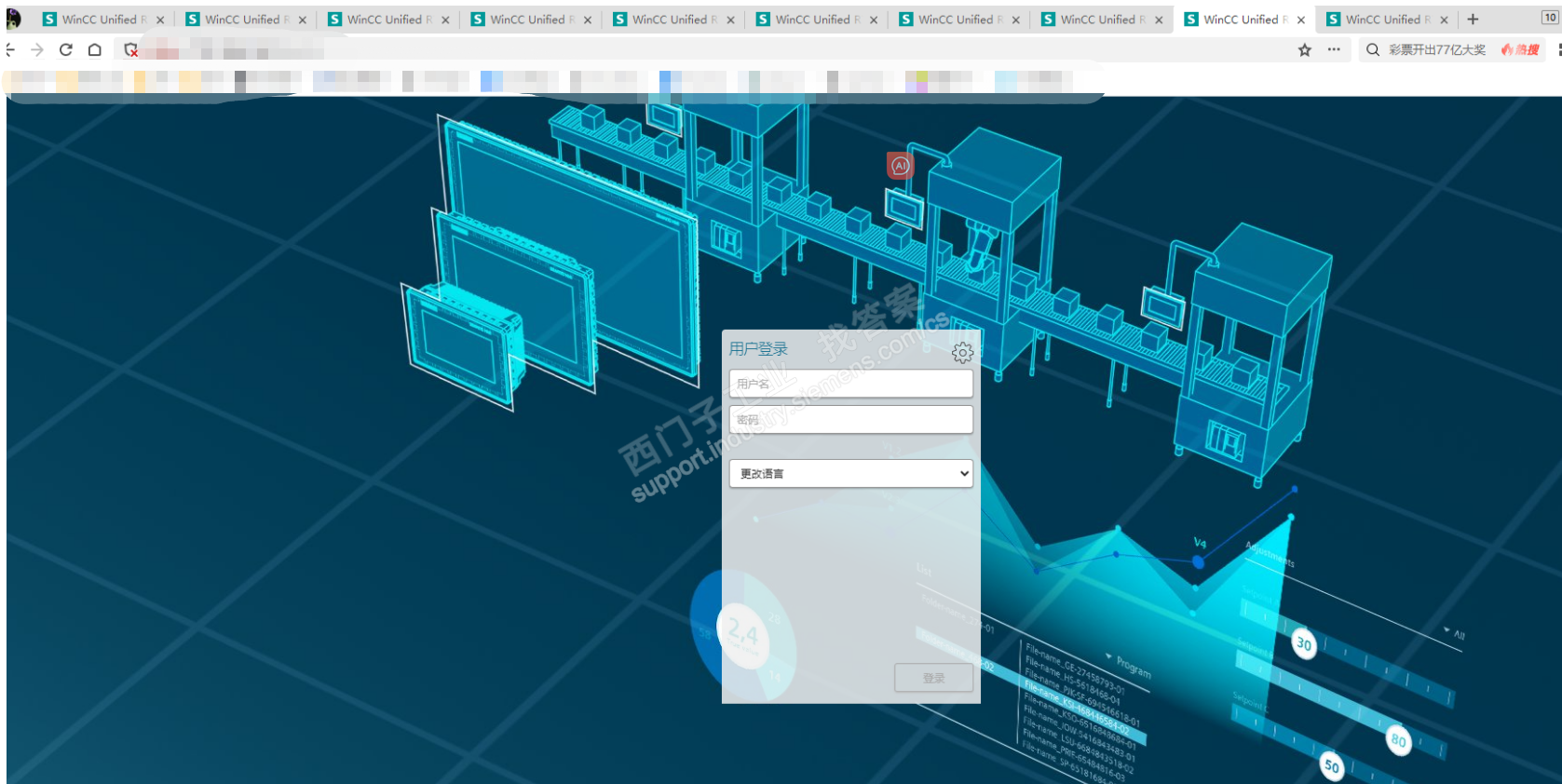Open a new browser tab

[x=1473, y=19]
